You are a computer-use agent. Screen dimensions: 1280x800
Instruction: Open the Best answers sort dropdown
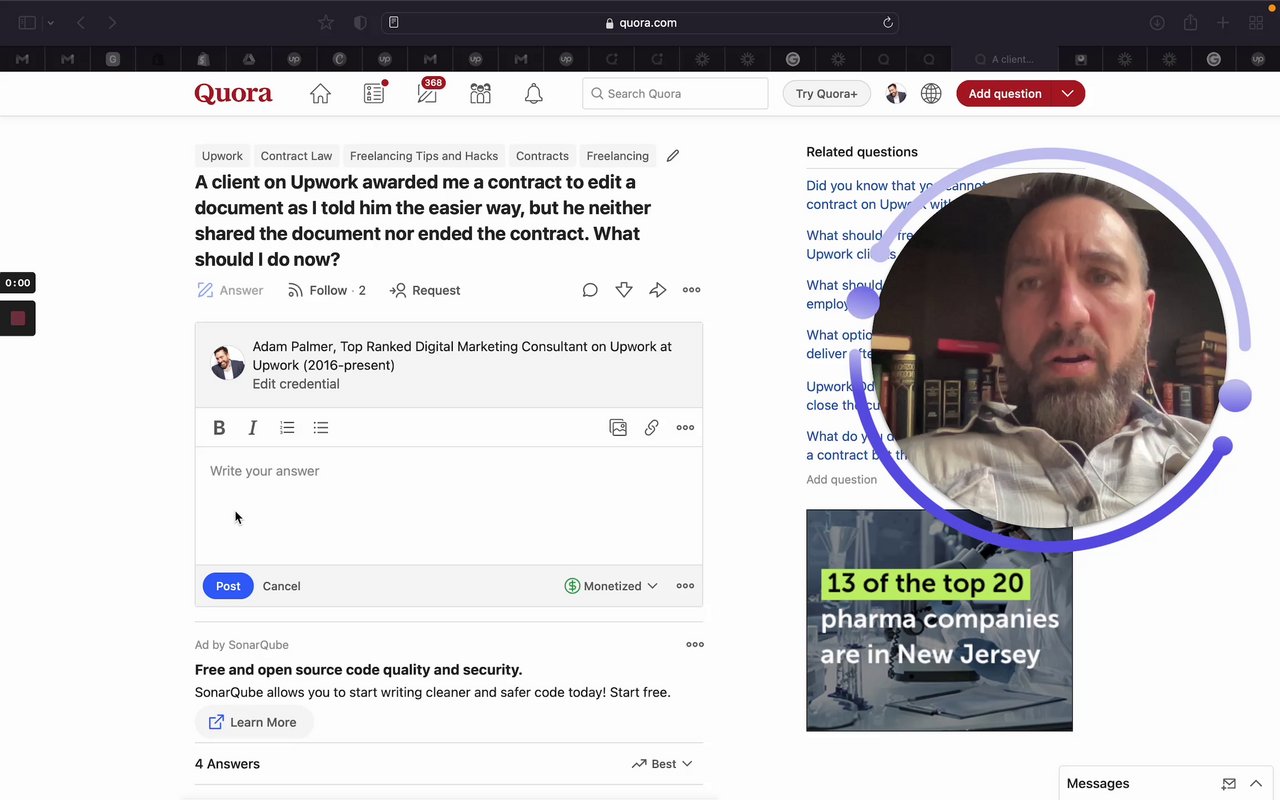click(x=662, y=764)
